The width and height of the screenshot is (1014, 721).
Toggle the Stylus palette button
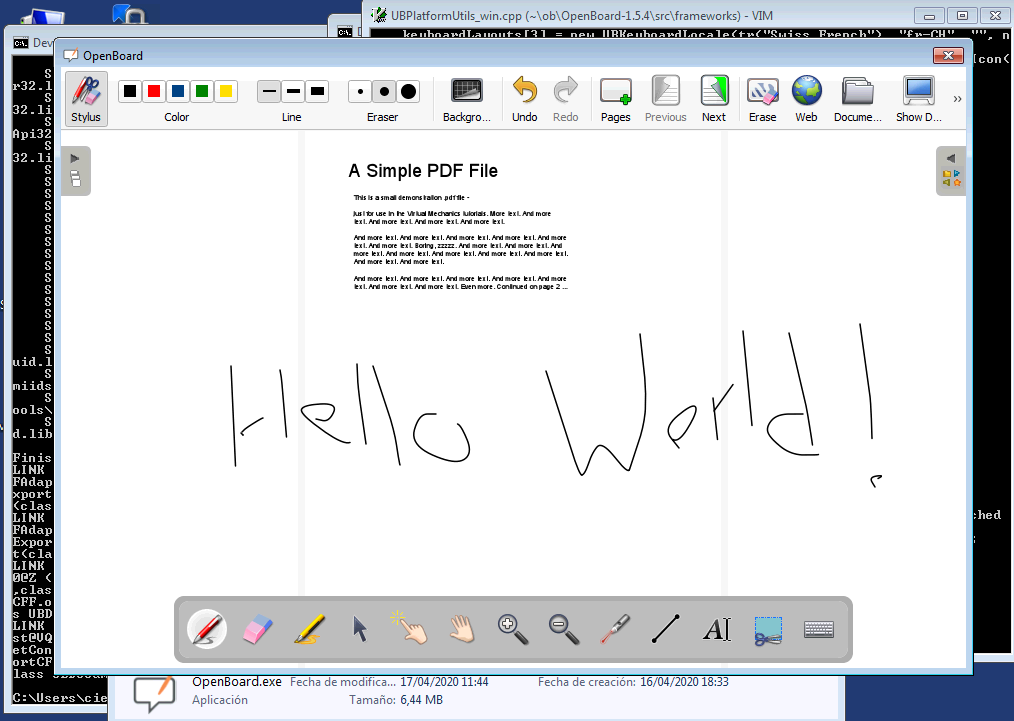pos(86,98)
